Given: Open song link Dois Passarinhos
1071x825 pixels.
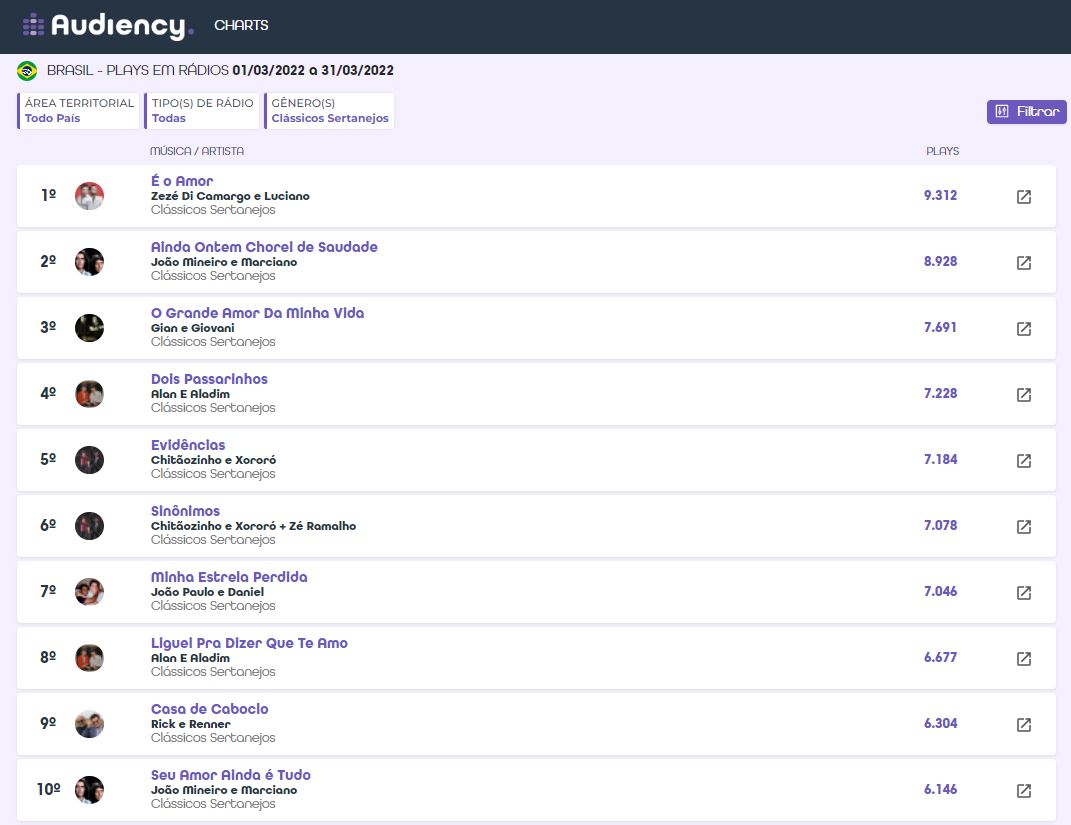Looking at the screenshot, I should coord(209,379).
